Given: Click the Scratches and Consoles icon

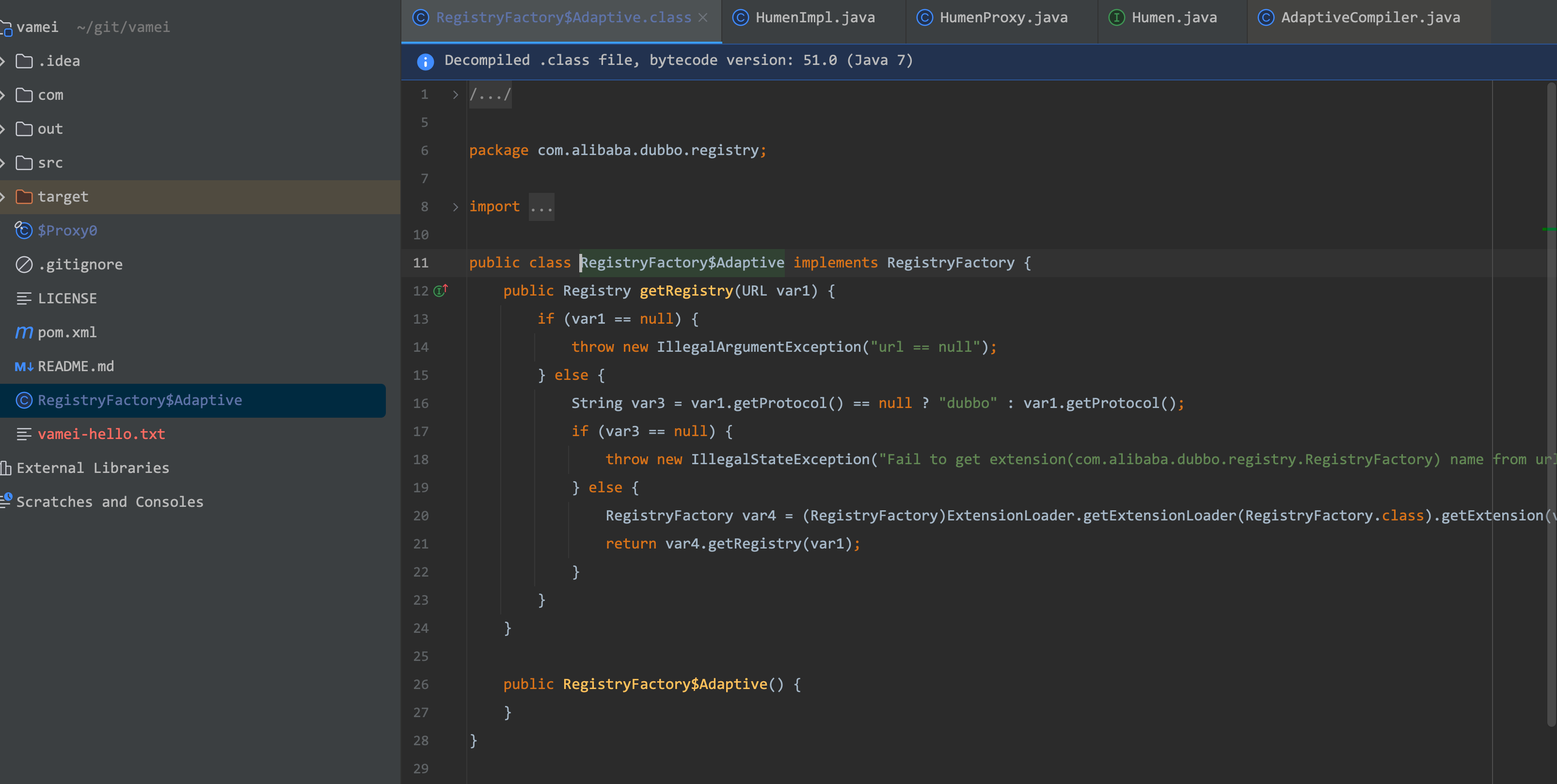Looking at the screenshot, I should click(6, 501).
